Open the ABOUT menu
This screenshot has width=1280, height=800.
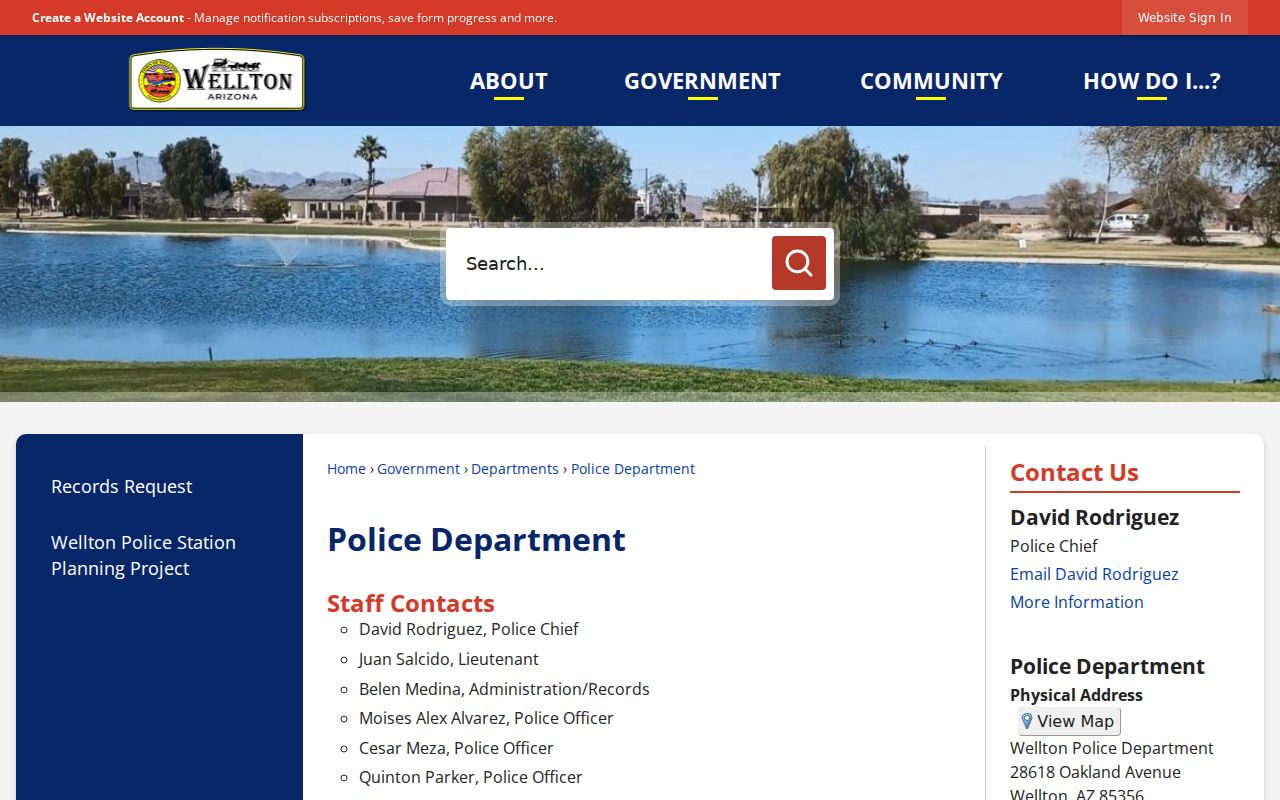(x=509, y=81)
